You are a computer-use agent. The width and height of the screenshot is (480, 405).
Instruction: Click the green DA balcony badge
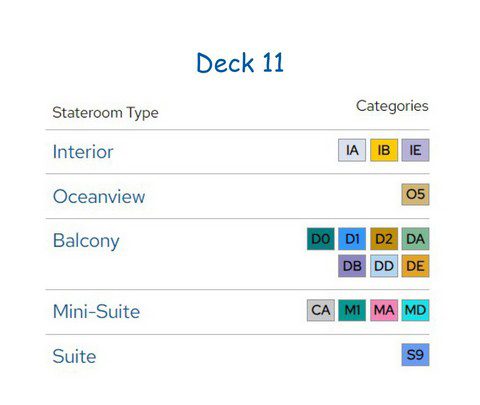(x=415, y=239)
